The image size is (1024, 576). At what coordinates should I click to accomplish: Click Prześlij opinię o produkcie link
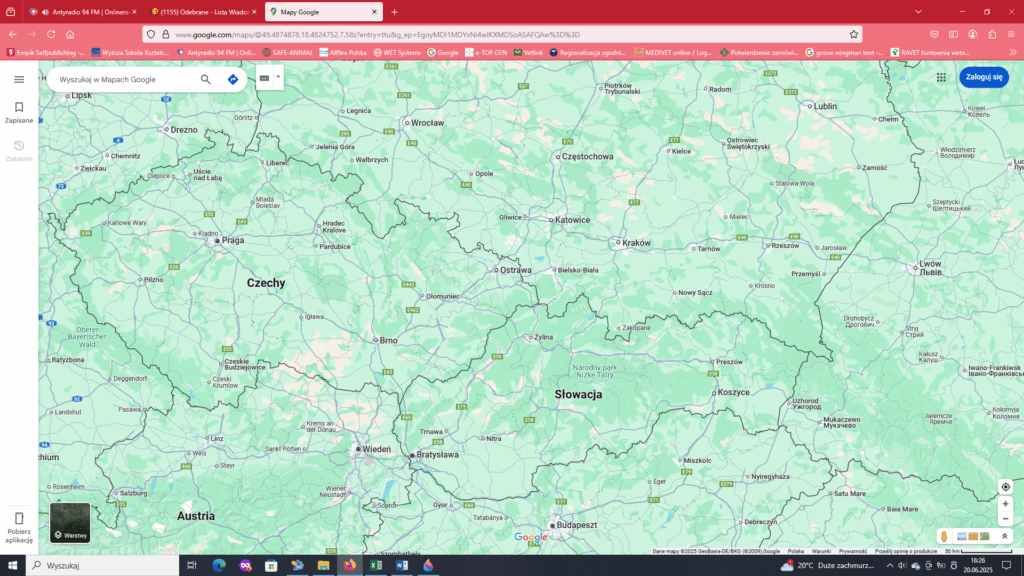pyautogui.click(x=906, y=551)
